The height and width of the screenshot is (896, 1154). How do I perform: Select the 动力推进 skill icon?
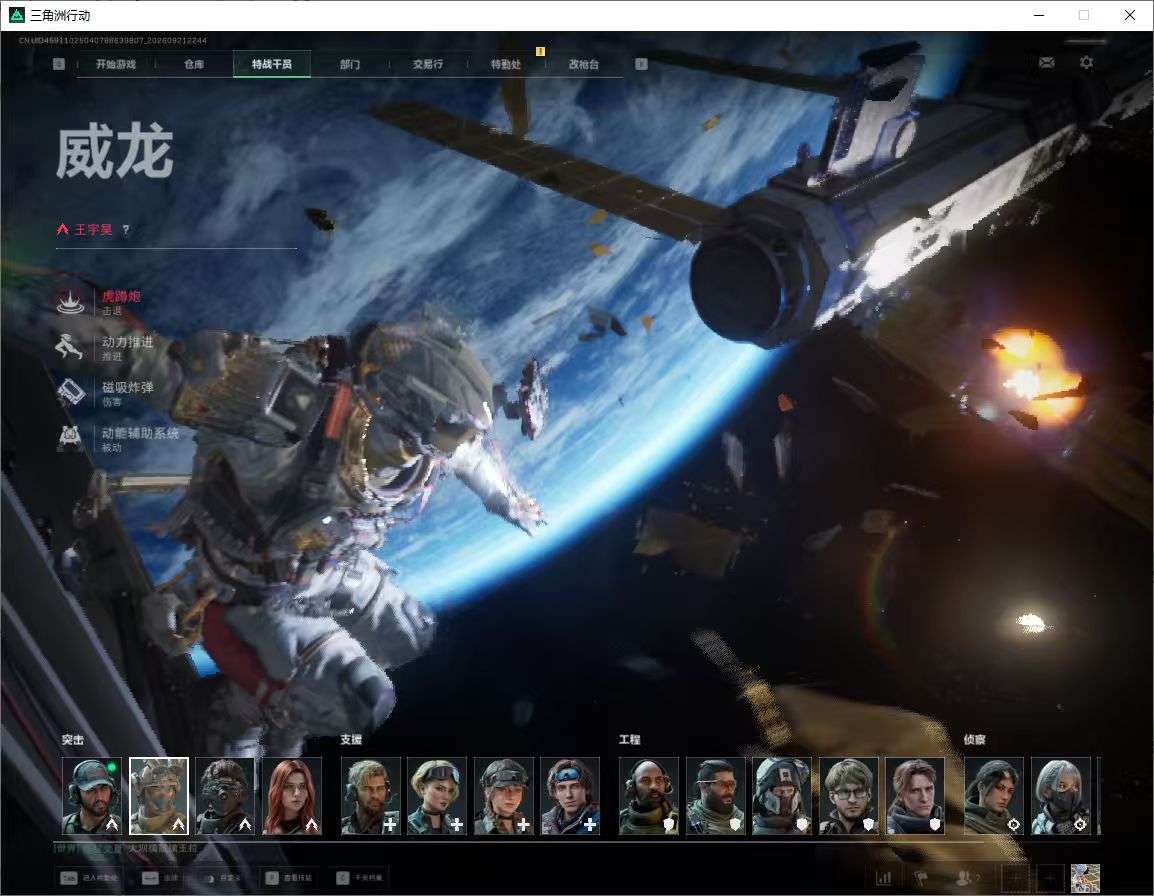click(x=71, y=348)
